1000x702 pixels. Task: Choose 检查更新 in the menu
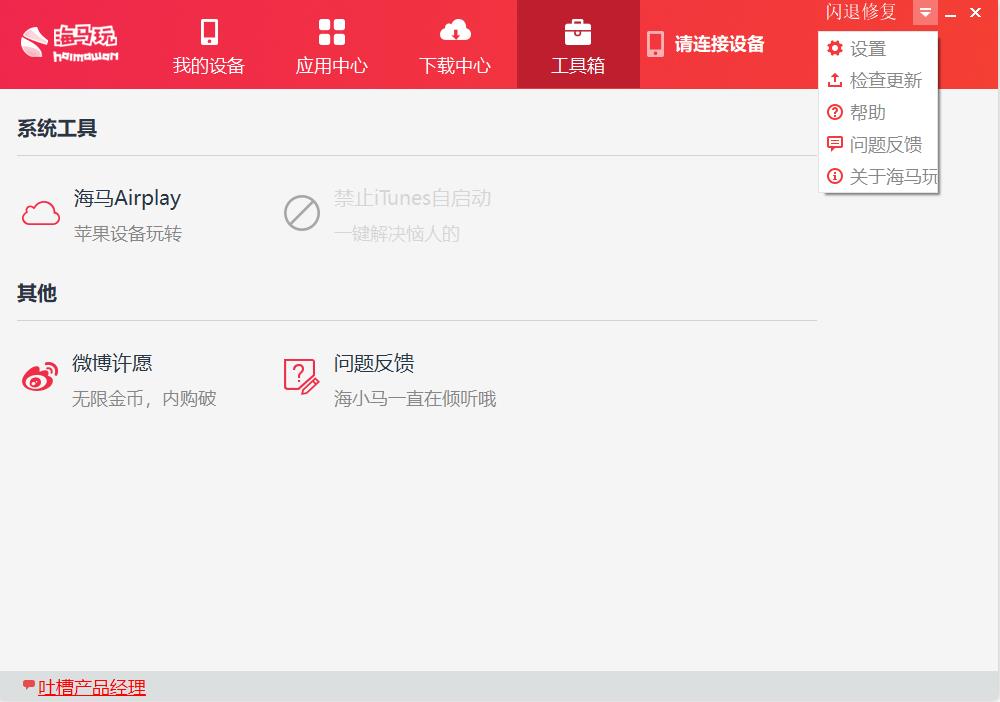pos(885,80)
